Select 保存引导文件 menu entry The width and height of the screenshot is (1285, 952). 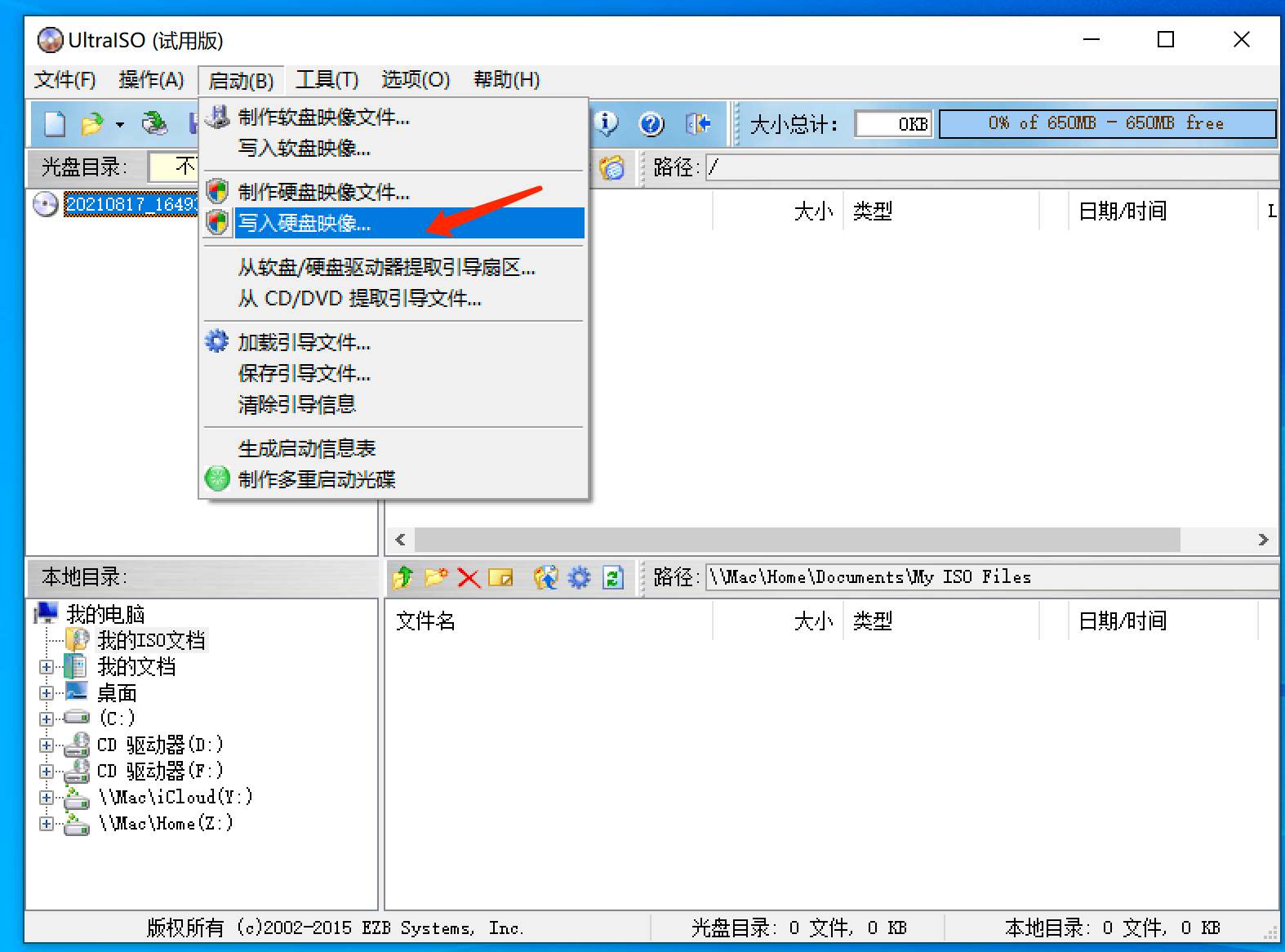click(394, 374)
